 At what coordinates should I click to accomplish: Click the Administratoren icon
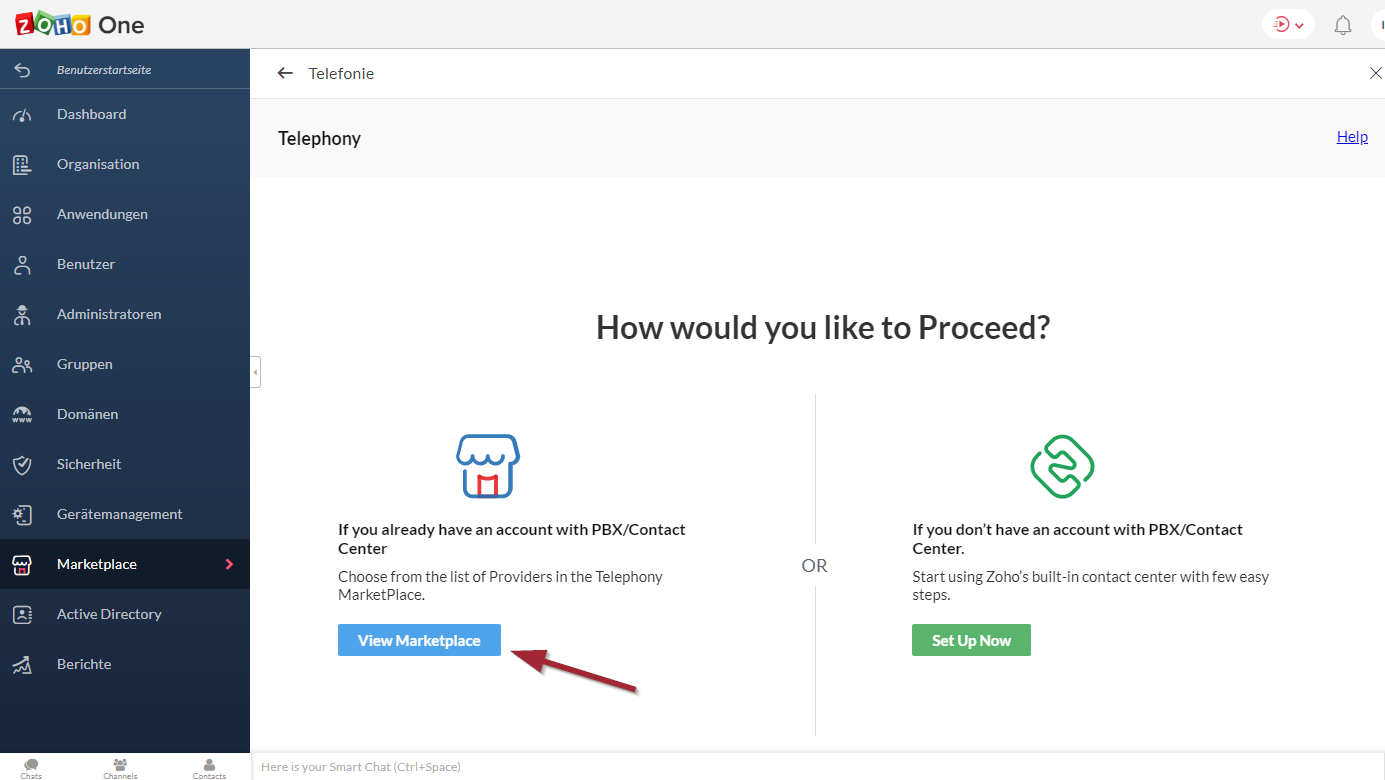coord(22,315)
